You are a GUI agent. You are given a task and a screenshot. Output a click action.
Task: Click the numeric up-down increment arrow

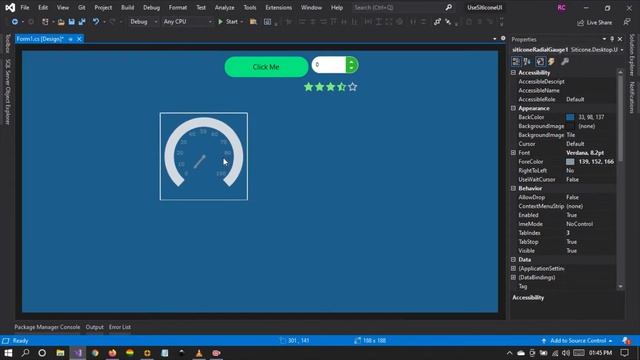[x=351, y=62]
